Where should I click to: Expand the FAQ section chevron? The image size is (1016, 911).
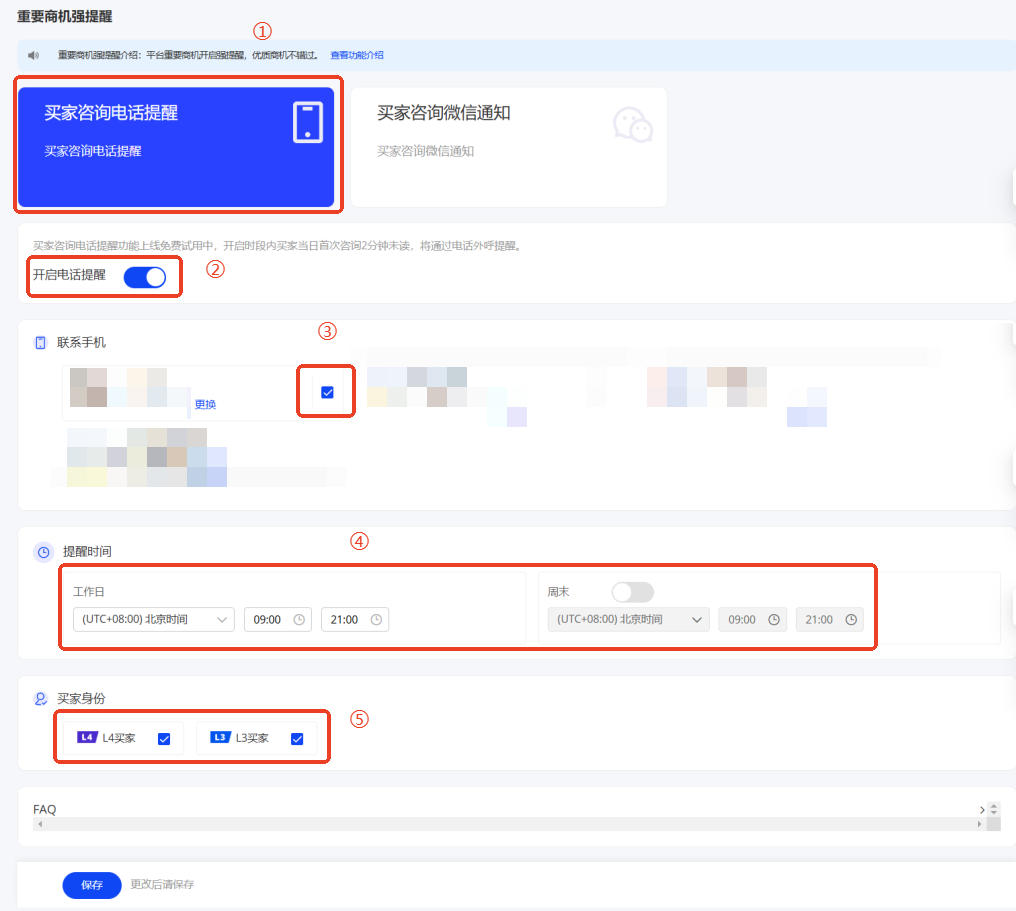[982, 808]
